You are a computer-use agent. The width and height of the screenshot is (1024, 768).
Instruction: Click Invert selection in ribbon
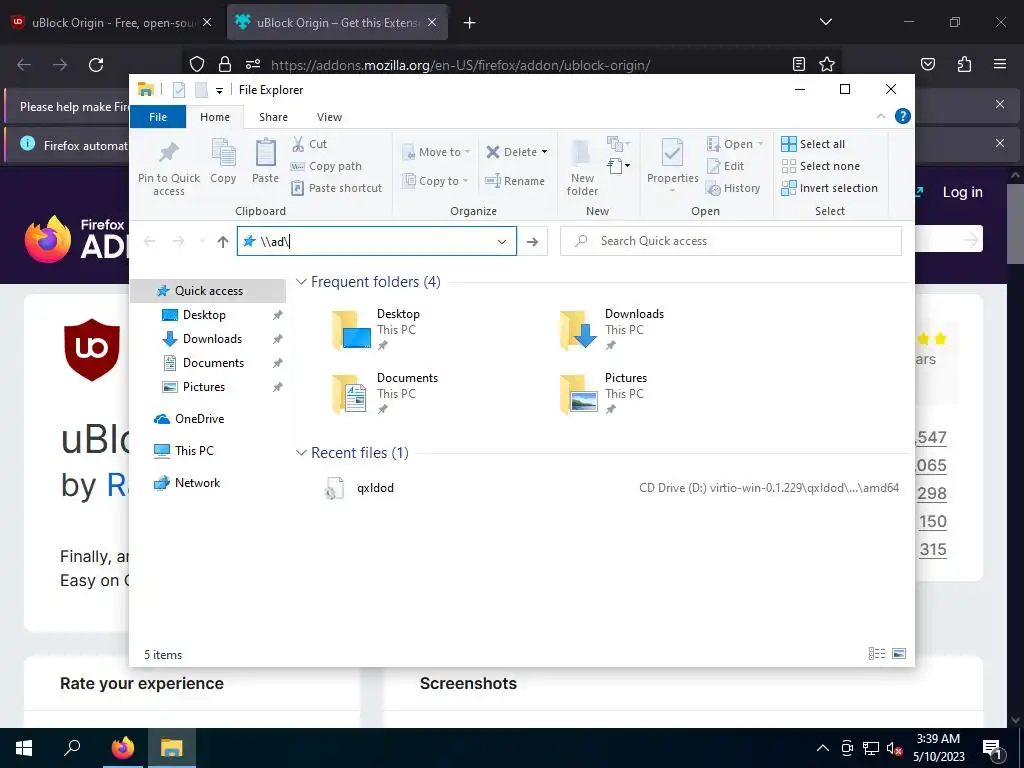click(x=829, y=188)
